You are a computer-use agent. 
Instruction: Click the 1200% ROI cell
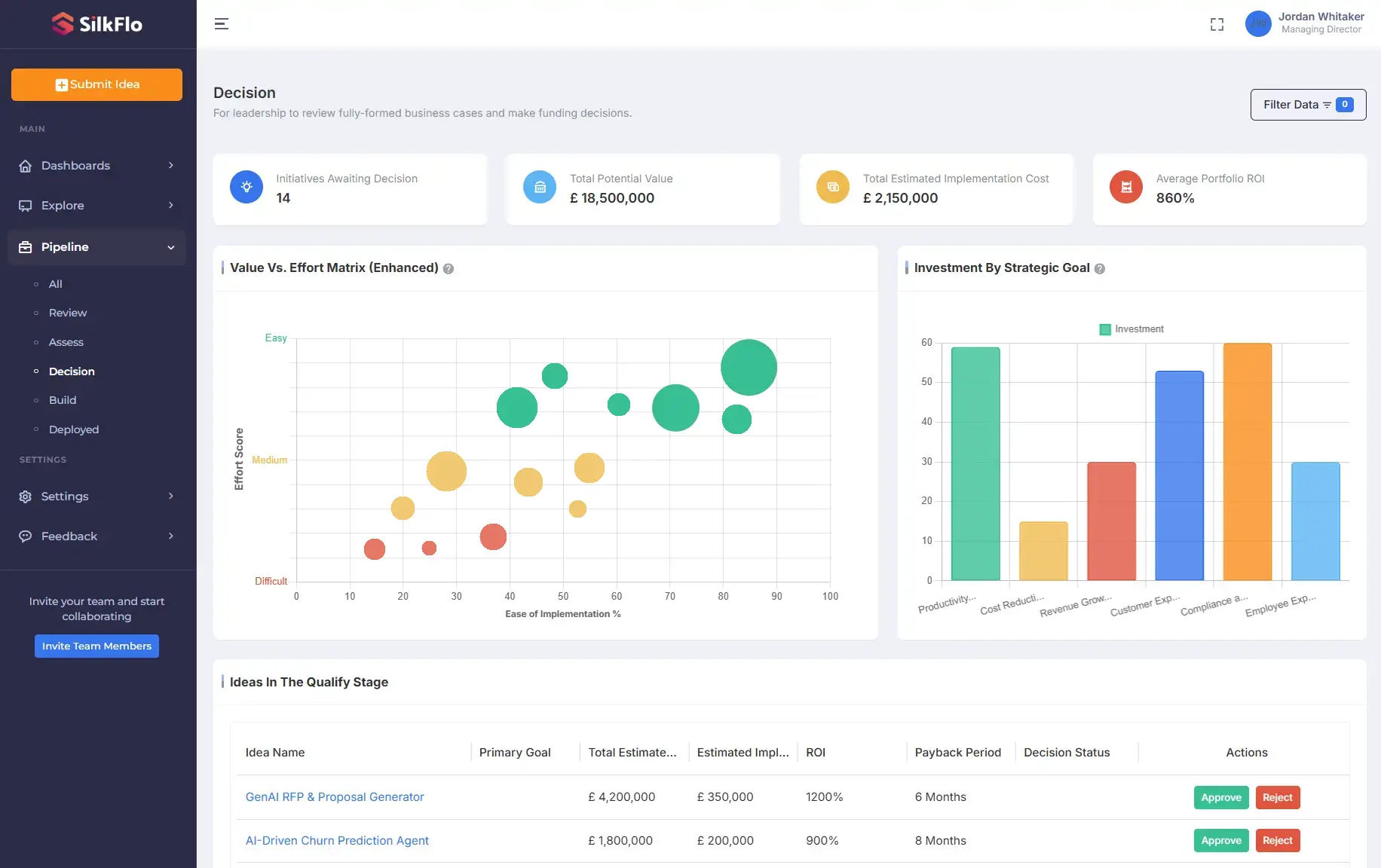point(825,797)
